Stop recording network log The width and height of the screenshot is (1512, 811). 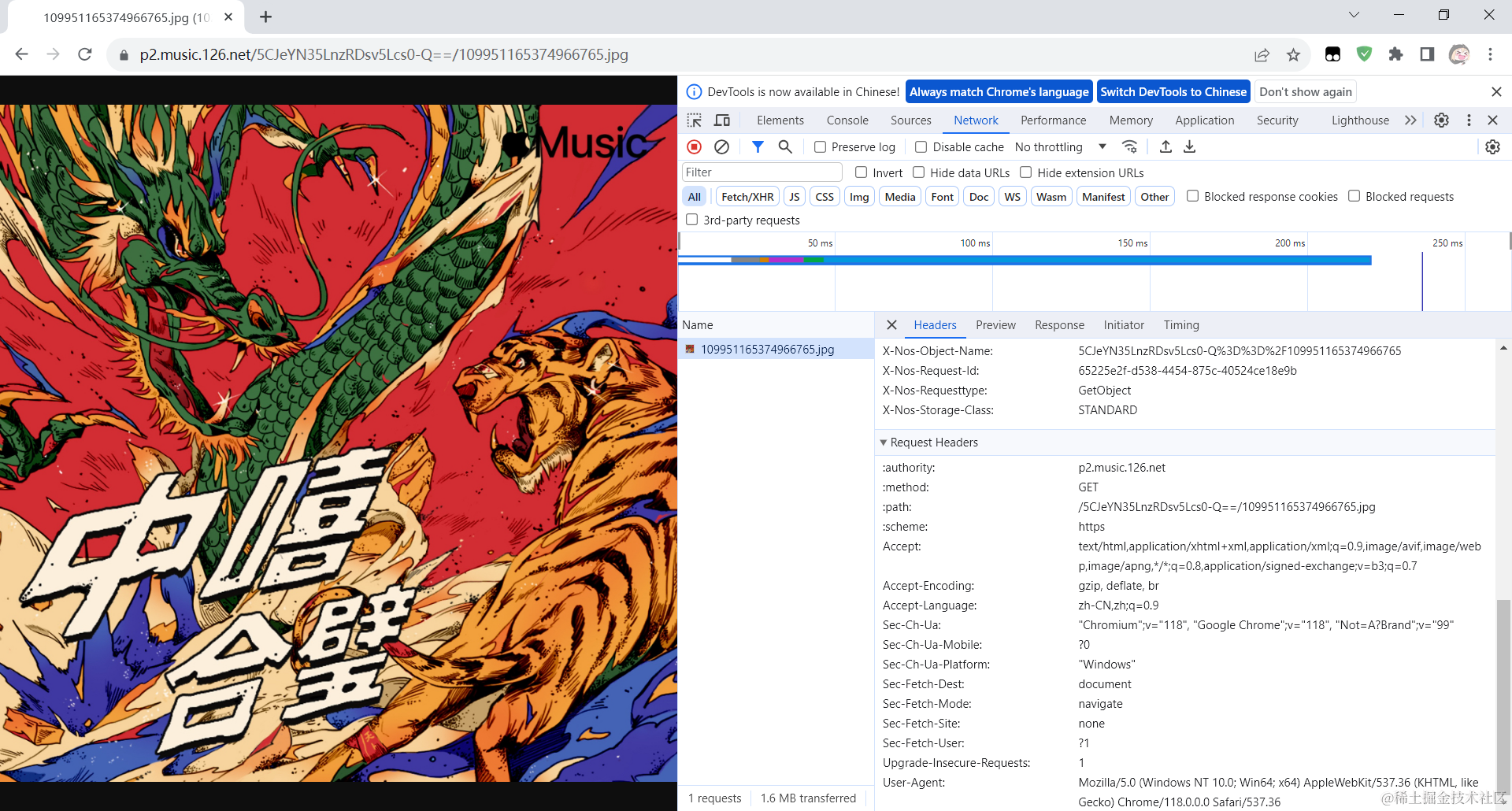[x=695, y=146]
